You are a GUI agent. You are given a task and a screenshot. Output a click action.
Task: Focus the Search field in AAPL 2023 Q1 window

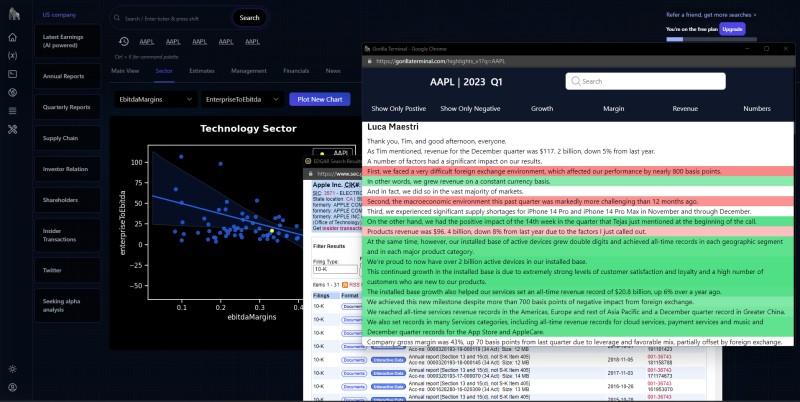point(645,81)
